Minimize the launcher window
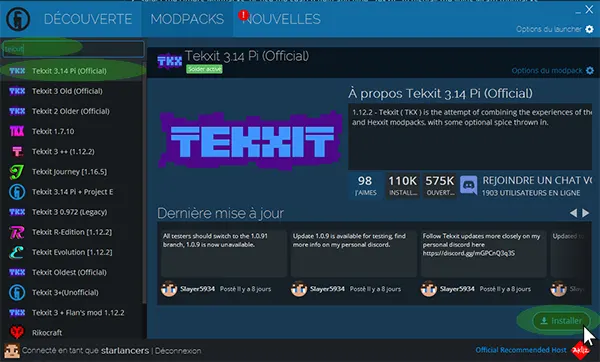The image size is (600, 362). (578, 12)
